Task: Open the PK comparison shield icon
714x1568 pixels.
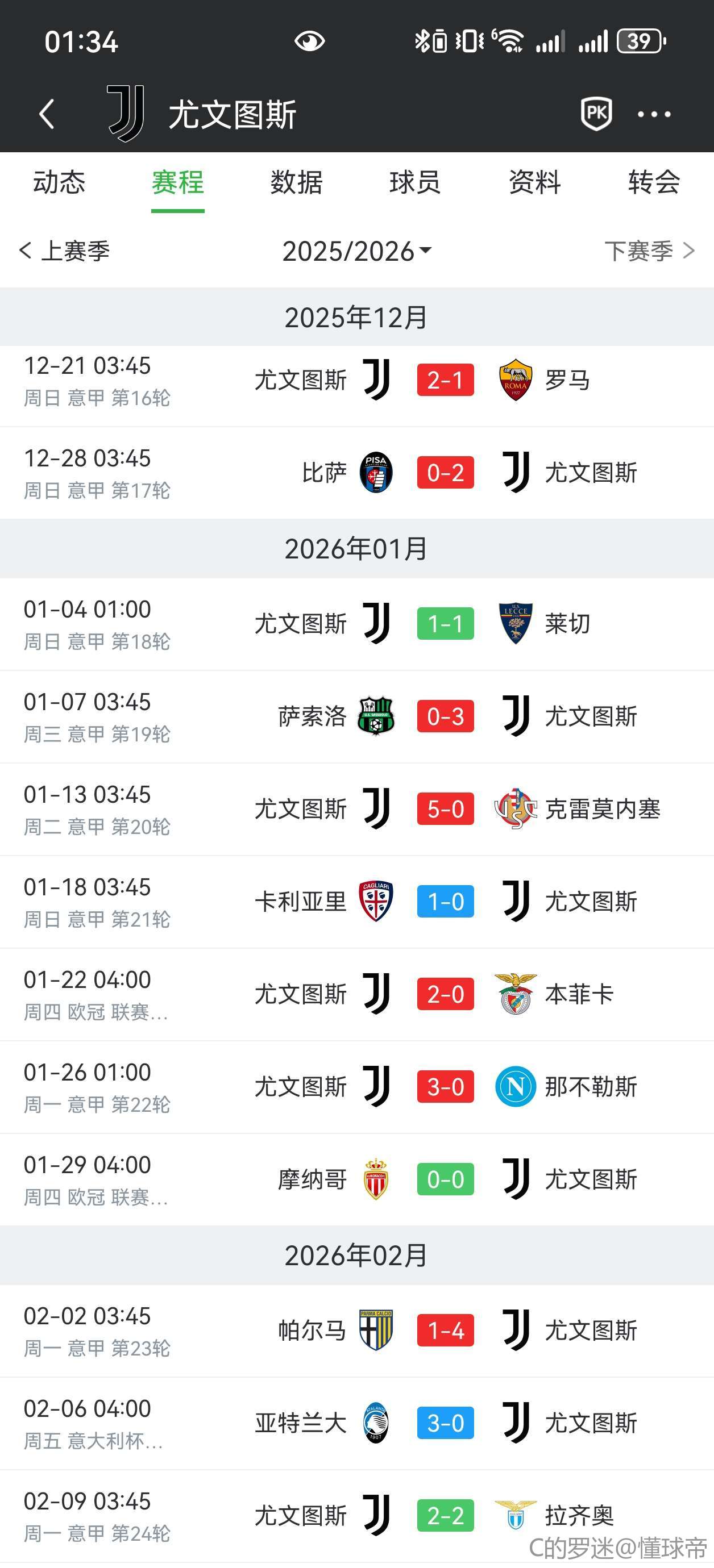Action: click(596, 113)
